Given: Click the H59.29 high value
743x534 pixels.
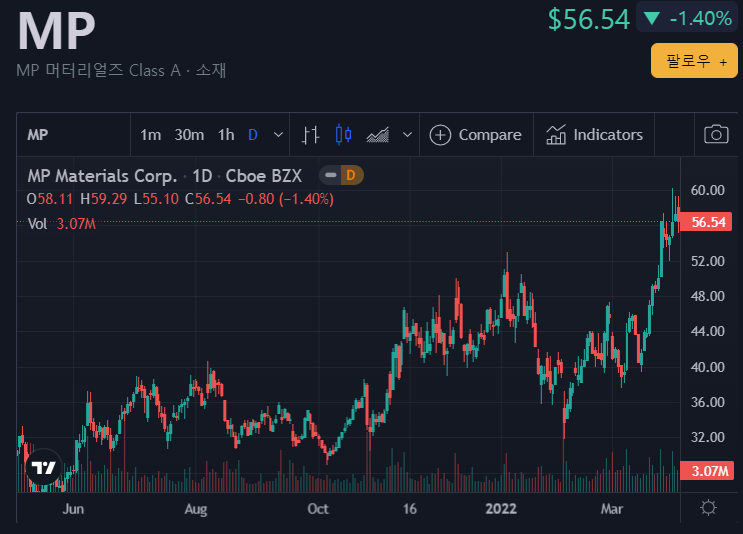Looking at the screenshot, I should [103, 199].
